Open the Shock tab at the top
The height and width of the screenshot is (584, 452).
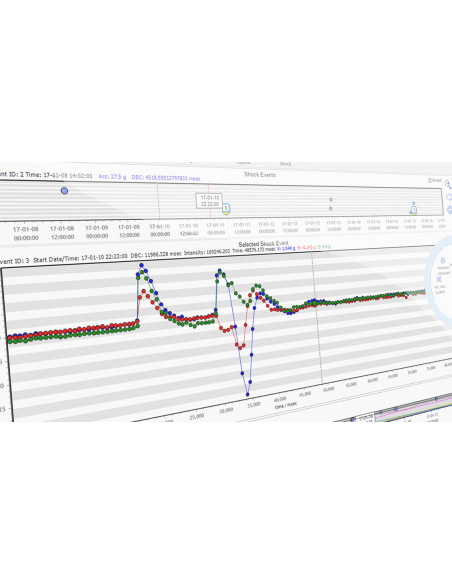285,164
